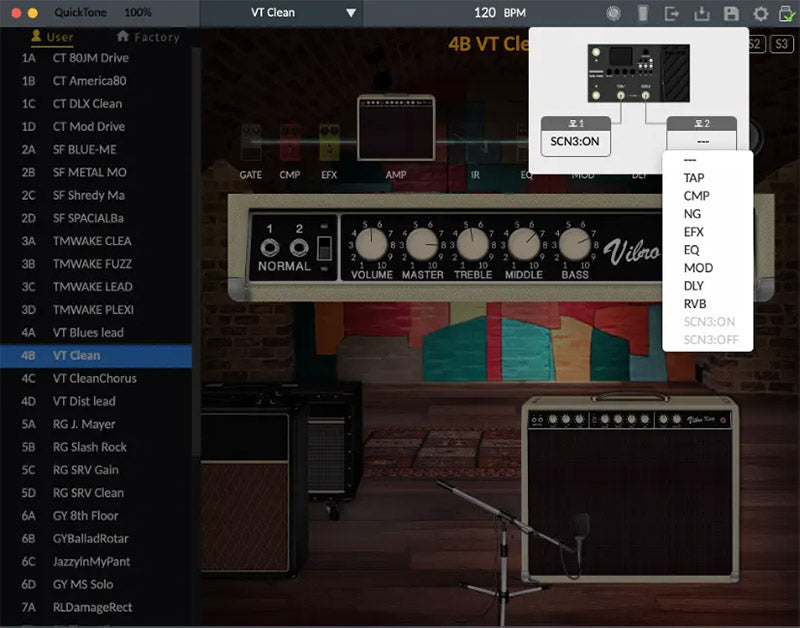Click the trash delete preset icon

click(x=643, y=13)
